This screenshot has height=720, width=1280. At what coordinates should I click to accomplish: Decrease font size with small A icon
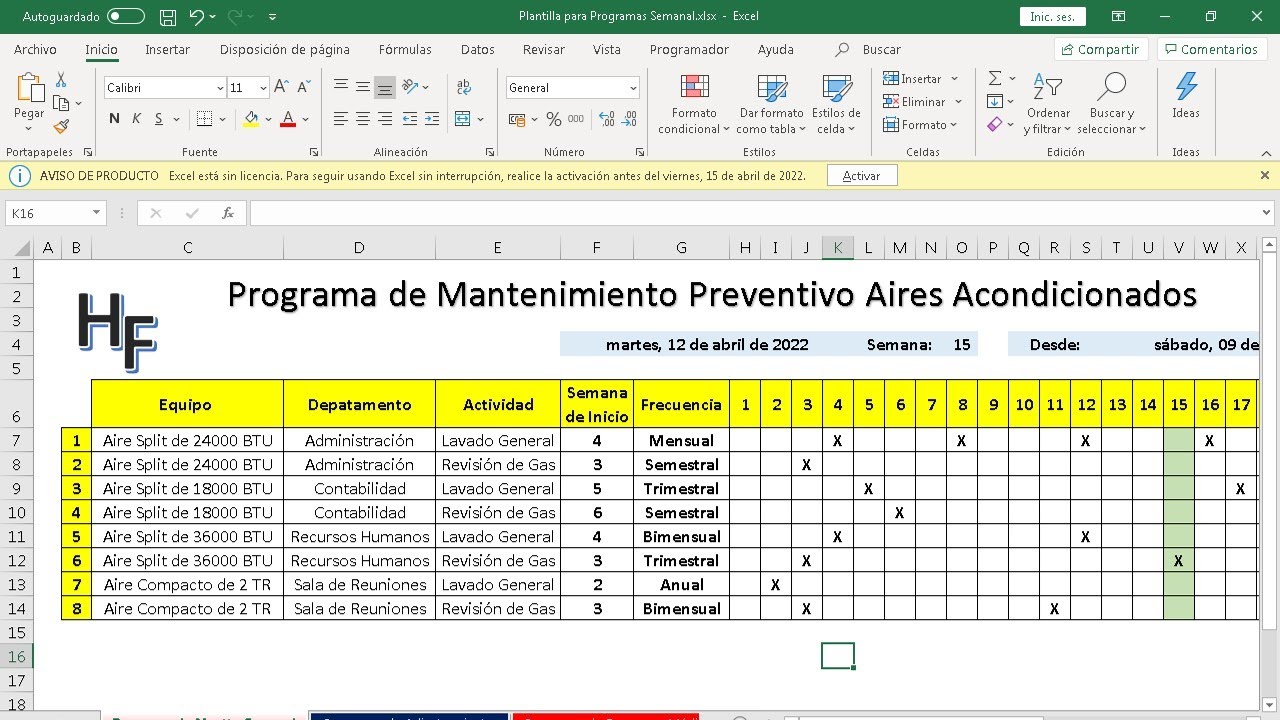(302, 88)
